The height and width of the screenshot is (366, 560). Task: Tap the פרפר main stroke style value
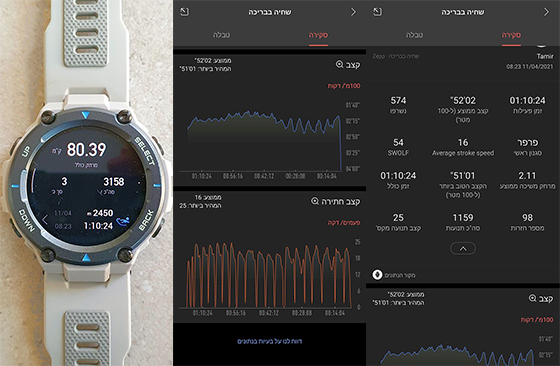[x=528, y=142]
